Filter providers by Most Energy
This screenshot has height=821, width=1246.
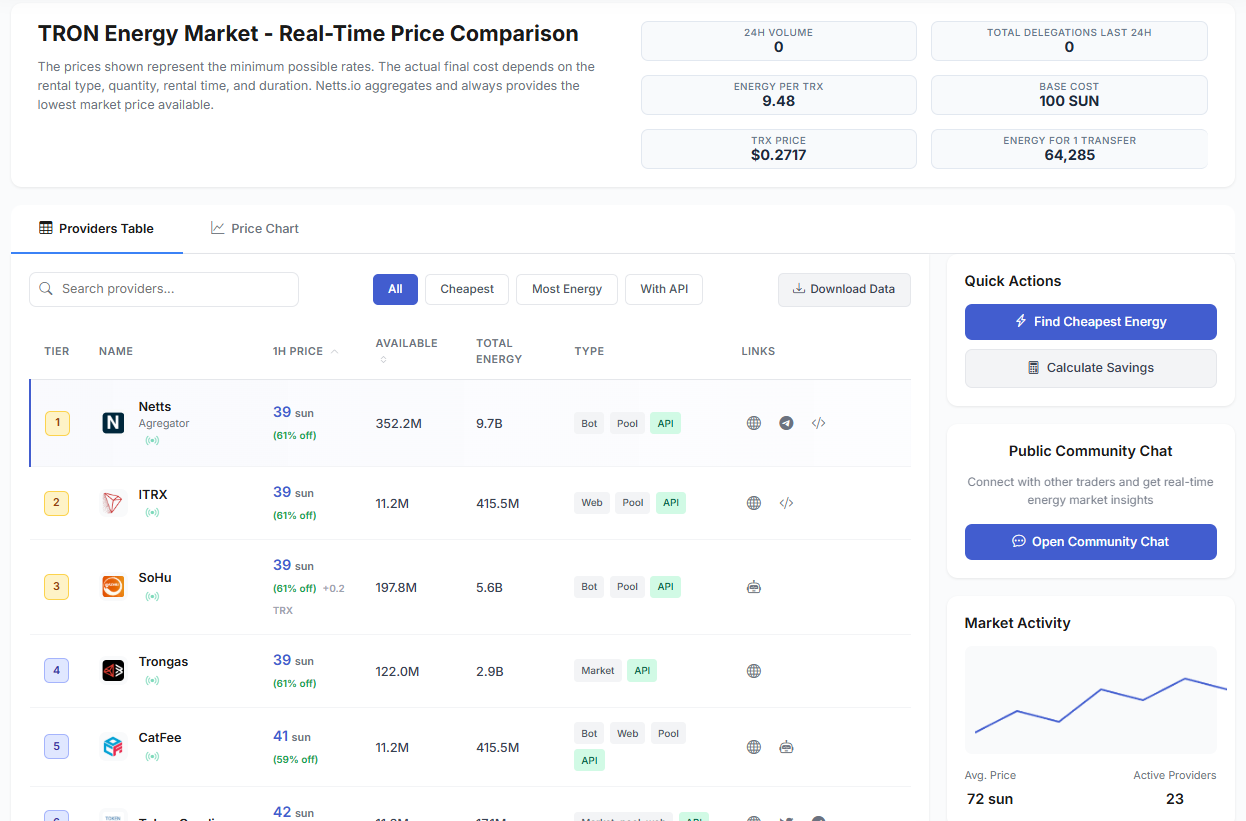coord(567,289)
